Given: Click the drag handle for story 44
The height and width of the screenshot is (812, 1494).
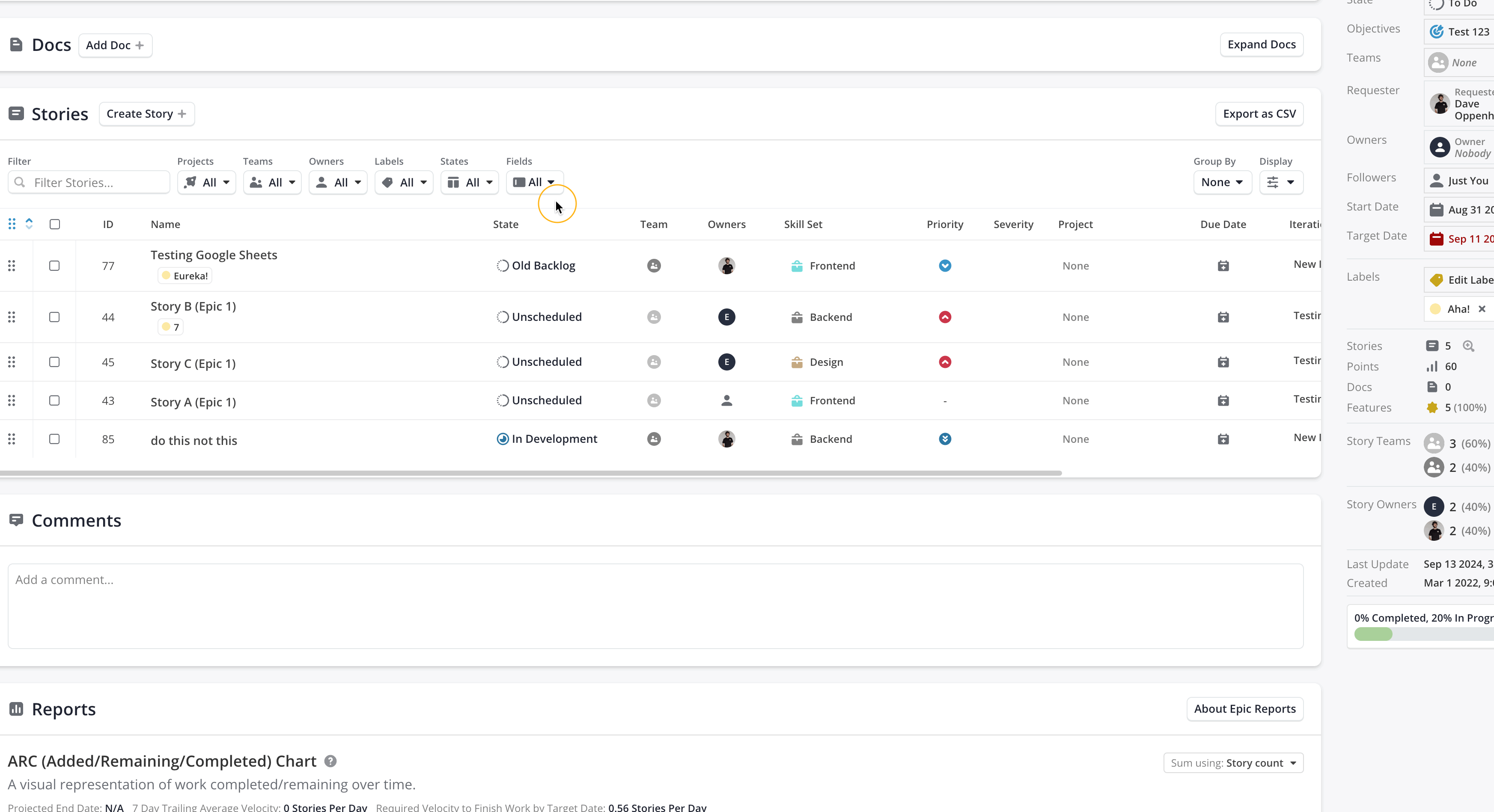Looking at the screenshot, I should point(12,317).
